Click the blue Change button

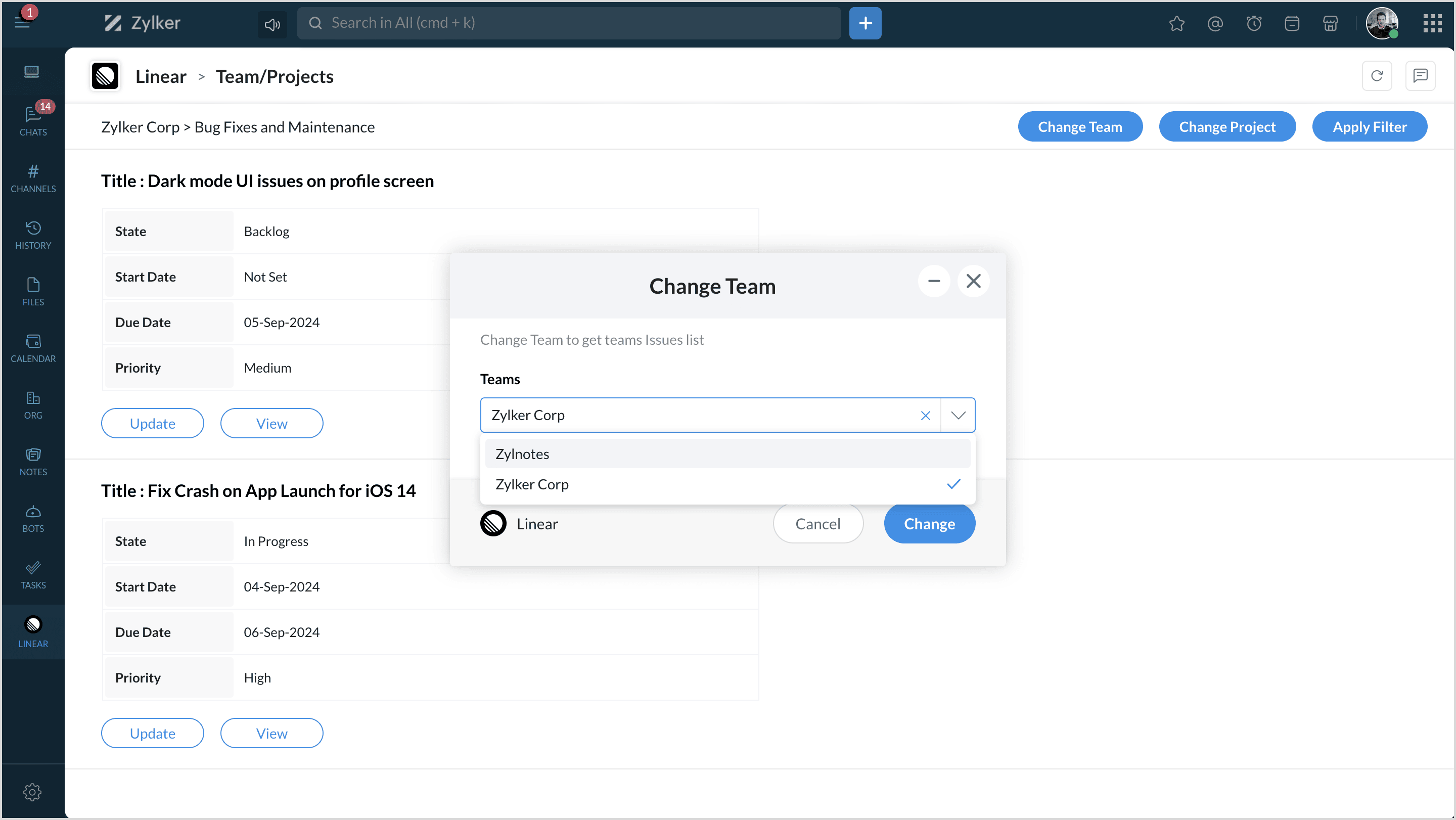929,524
